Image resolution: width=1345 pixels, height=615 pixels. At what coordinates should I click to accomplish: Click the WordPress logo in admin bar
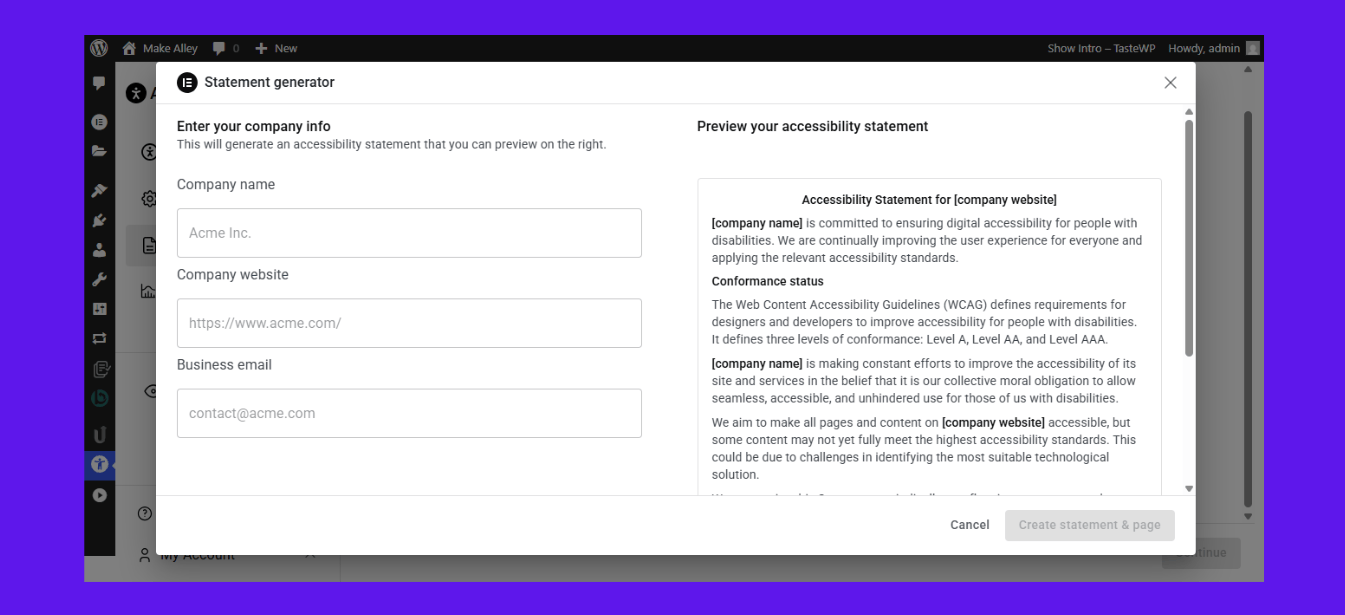pos(99,48)
